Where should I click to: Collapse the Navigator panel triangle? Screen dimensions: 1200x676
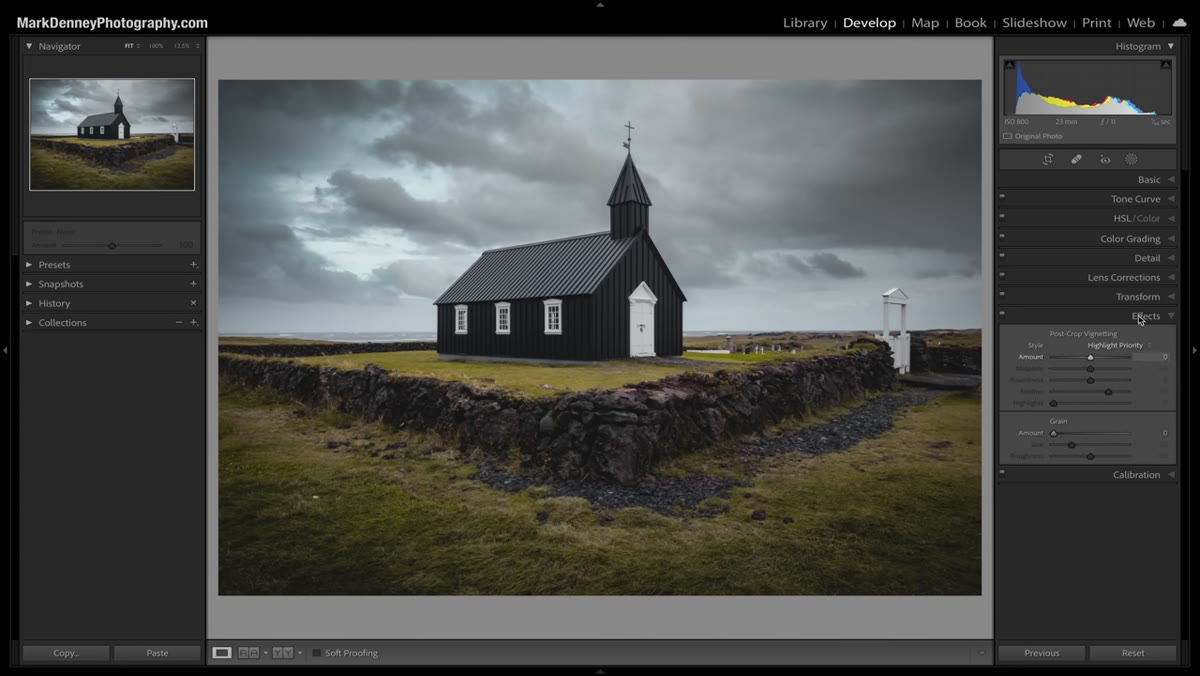(x=29, y=46)
